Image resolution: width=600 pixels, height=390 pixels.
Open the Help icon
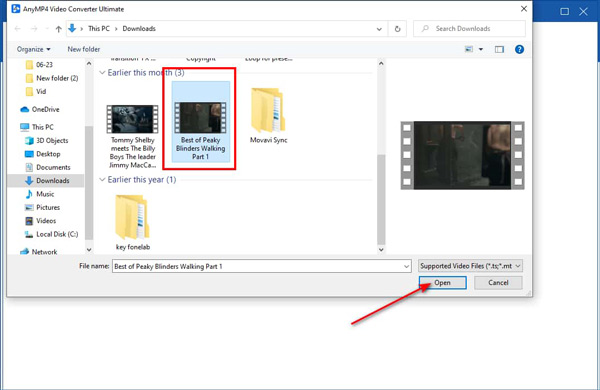click(x=519, y=49)
